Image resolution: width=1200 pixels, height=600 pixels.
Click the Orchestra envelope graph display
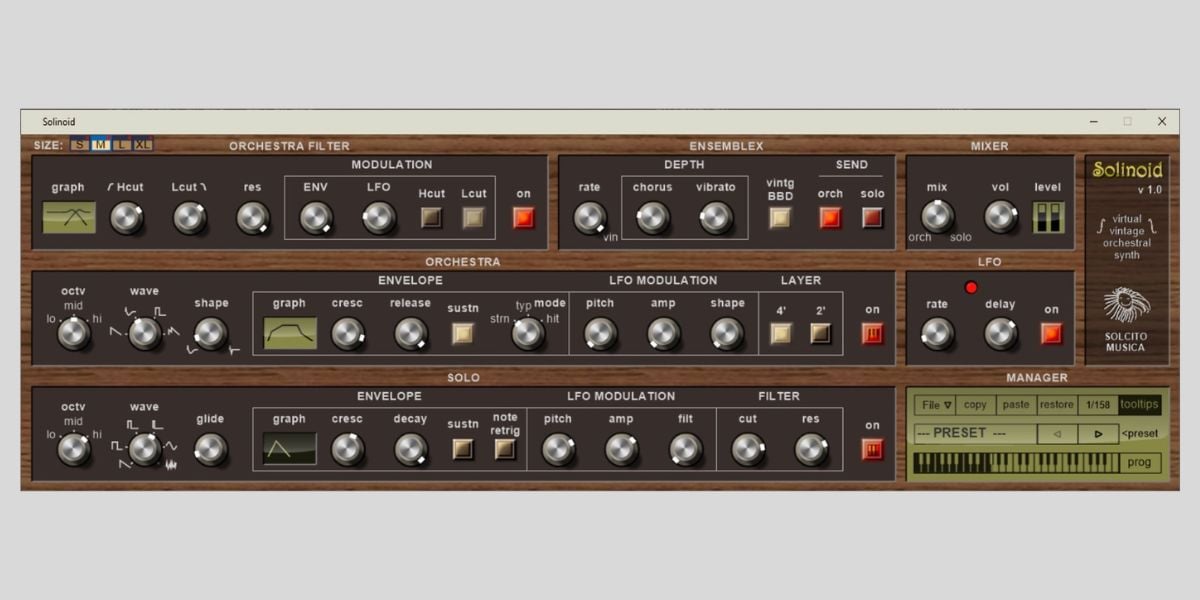[x=290, y=333]
